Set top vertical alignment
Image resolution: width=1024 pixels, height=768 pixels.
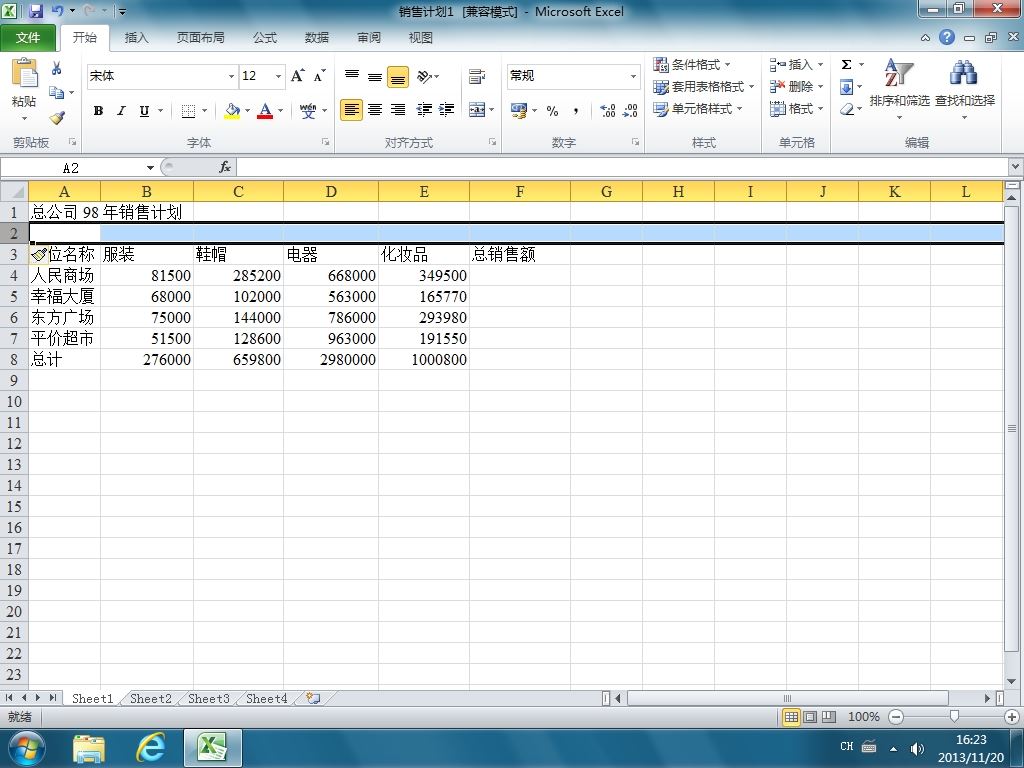[x=351, y=75]
